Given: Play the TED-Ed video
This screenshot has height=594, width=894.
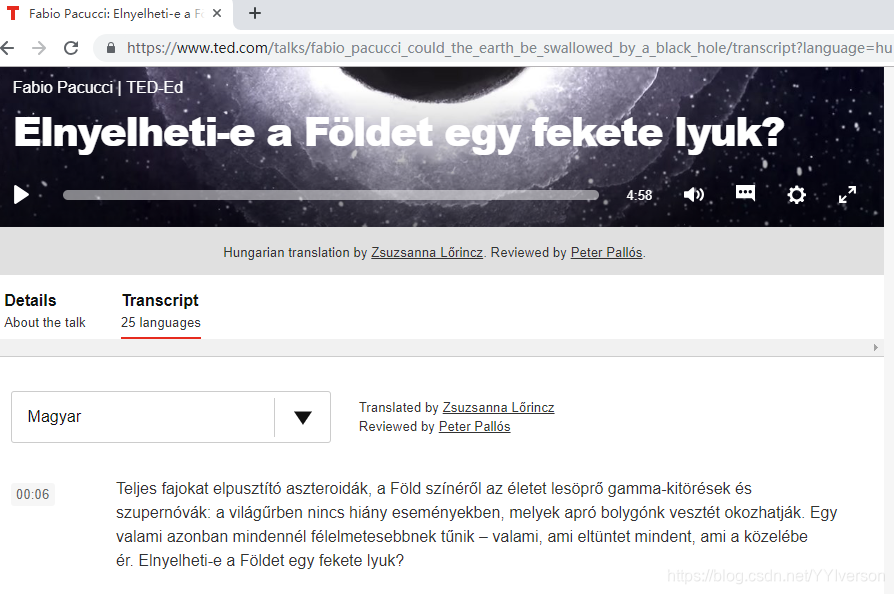Looking at the screenshot, I should 21,194.
